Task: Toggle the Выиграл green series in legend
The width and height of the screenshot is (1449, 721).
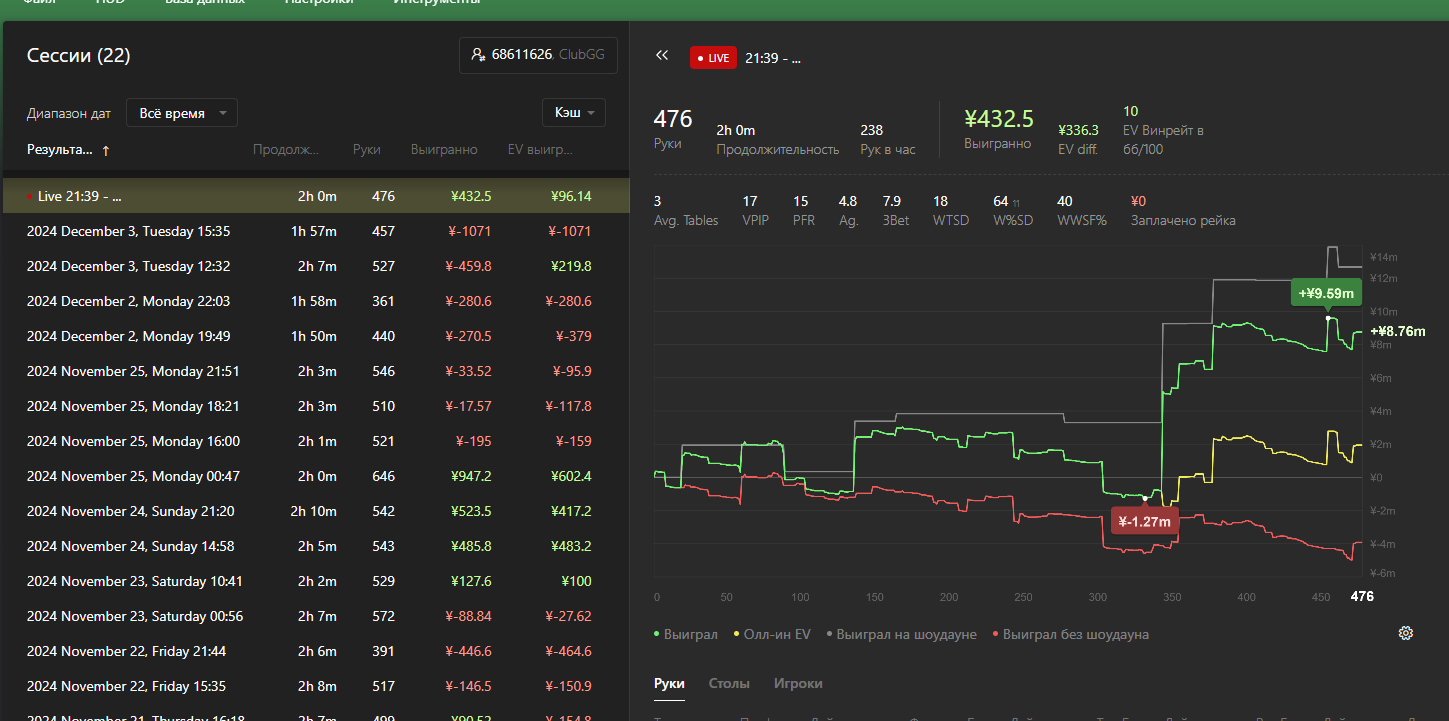Action: [685, 634]
